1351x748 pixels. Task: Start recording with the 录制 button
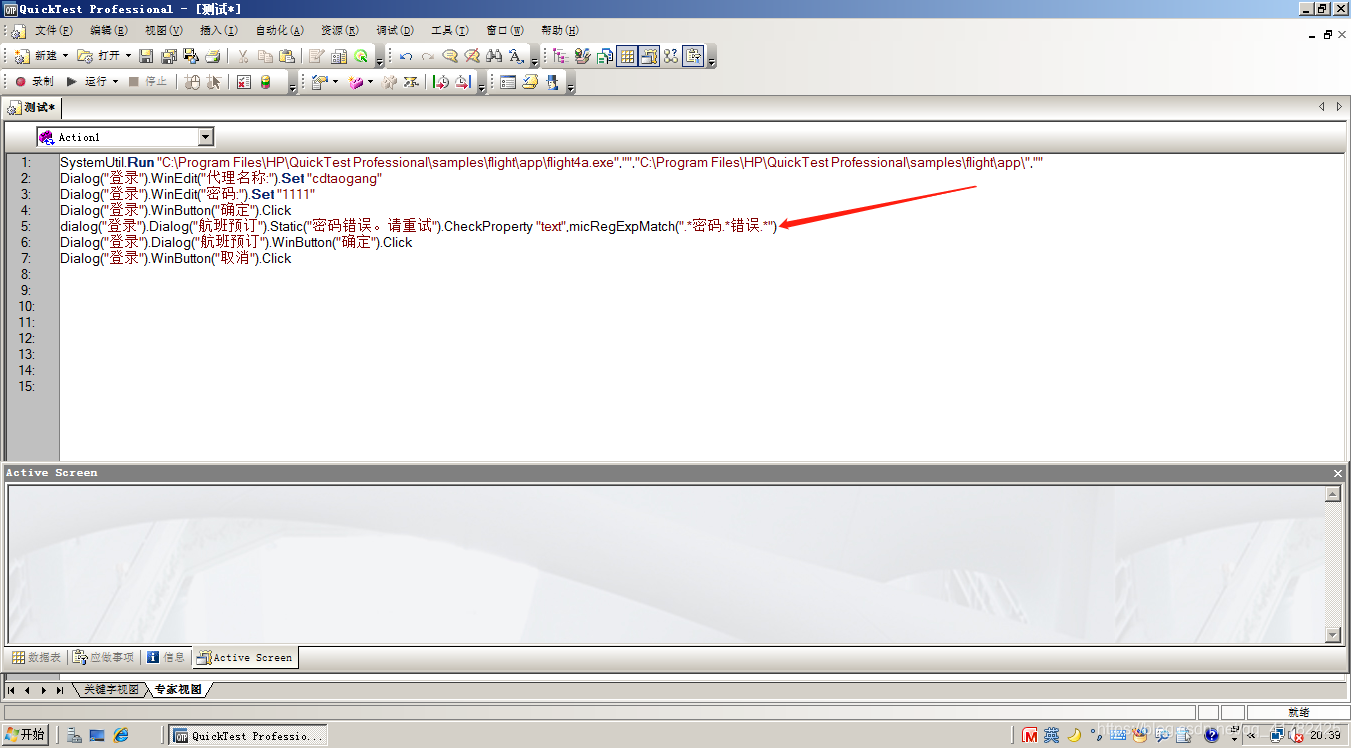(x=35, y=81)
